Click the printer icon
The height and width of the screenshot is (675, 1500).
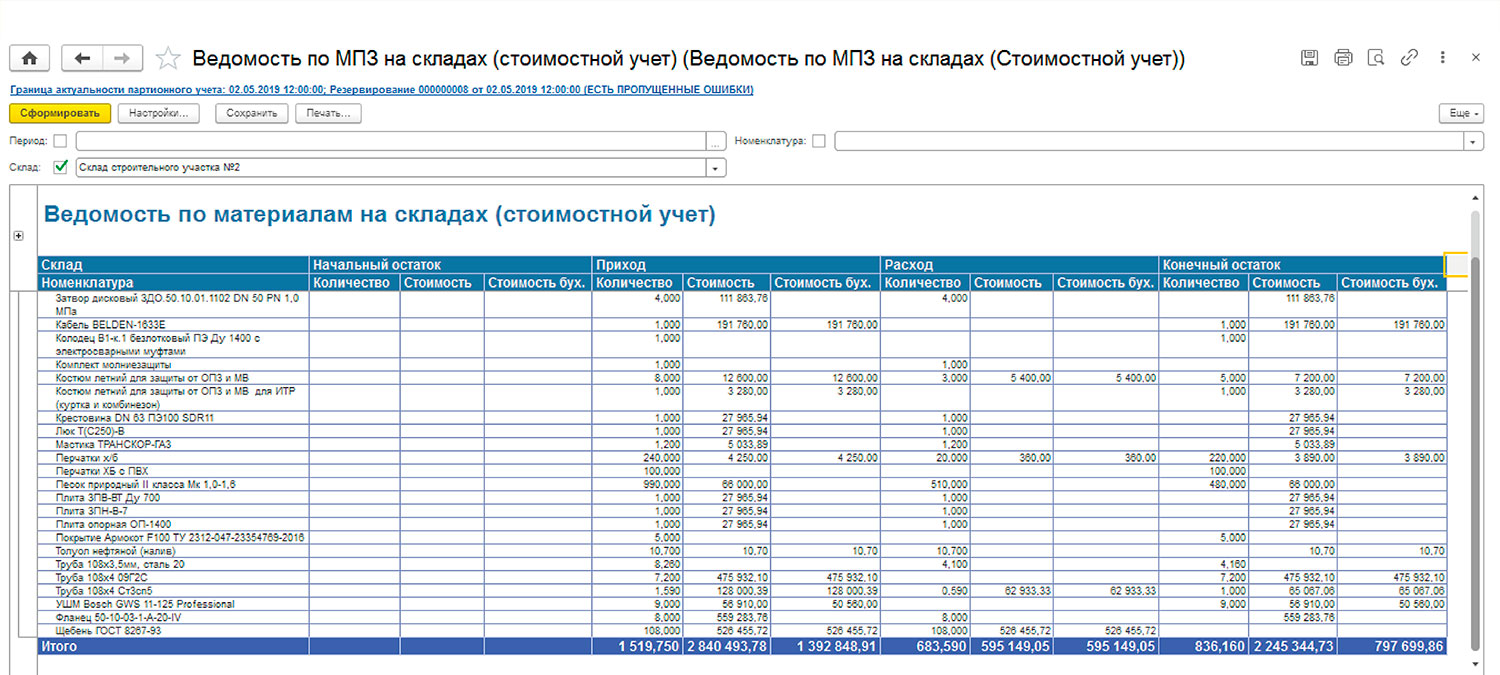[1343, 58]
